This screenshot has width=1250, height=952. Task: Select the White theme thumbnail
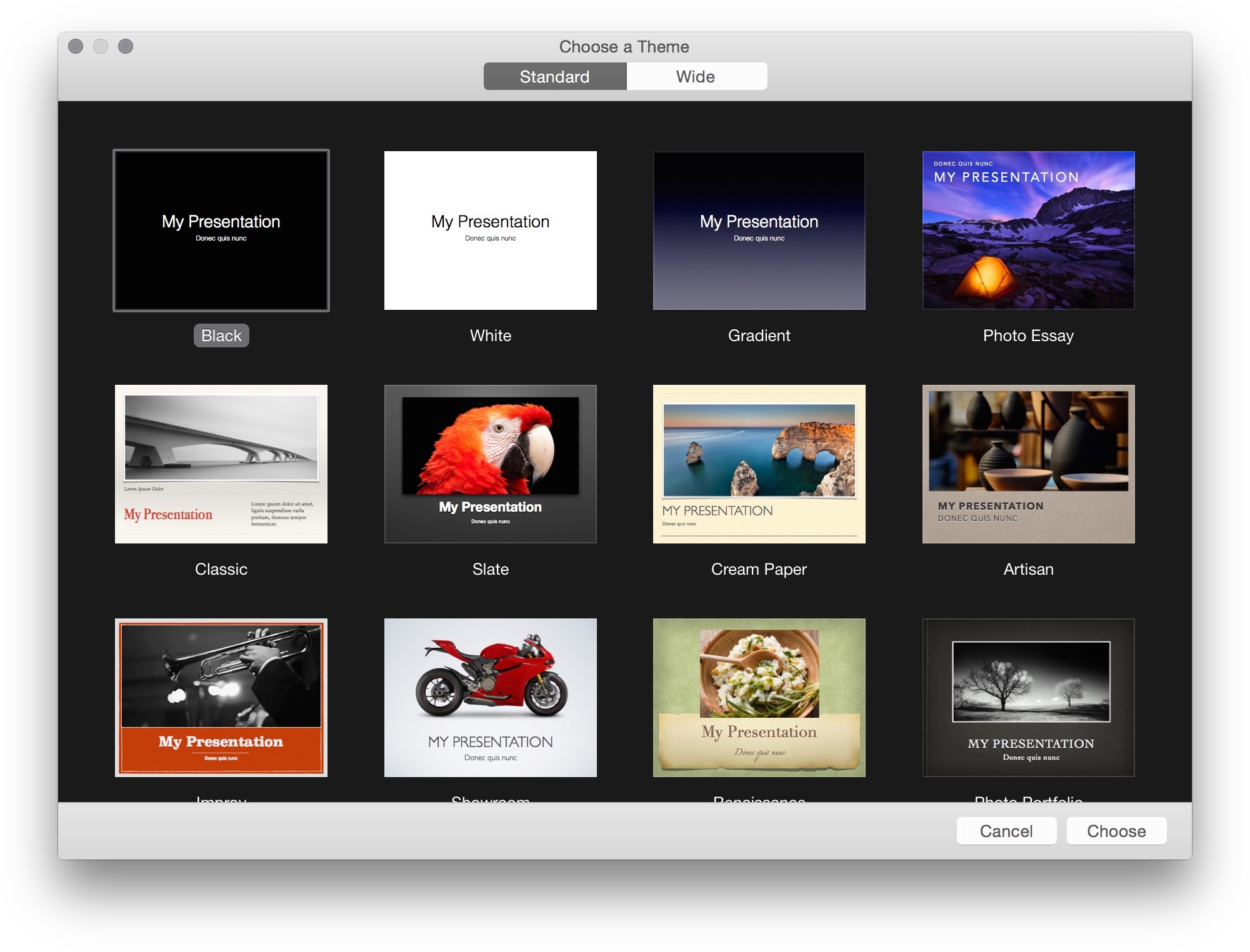[491, 231]
